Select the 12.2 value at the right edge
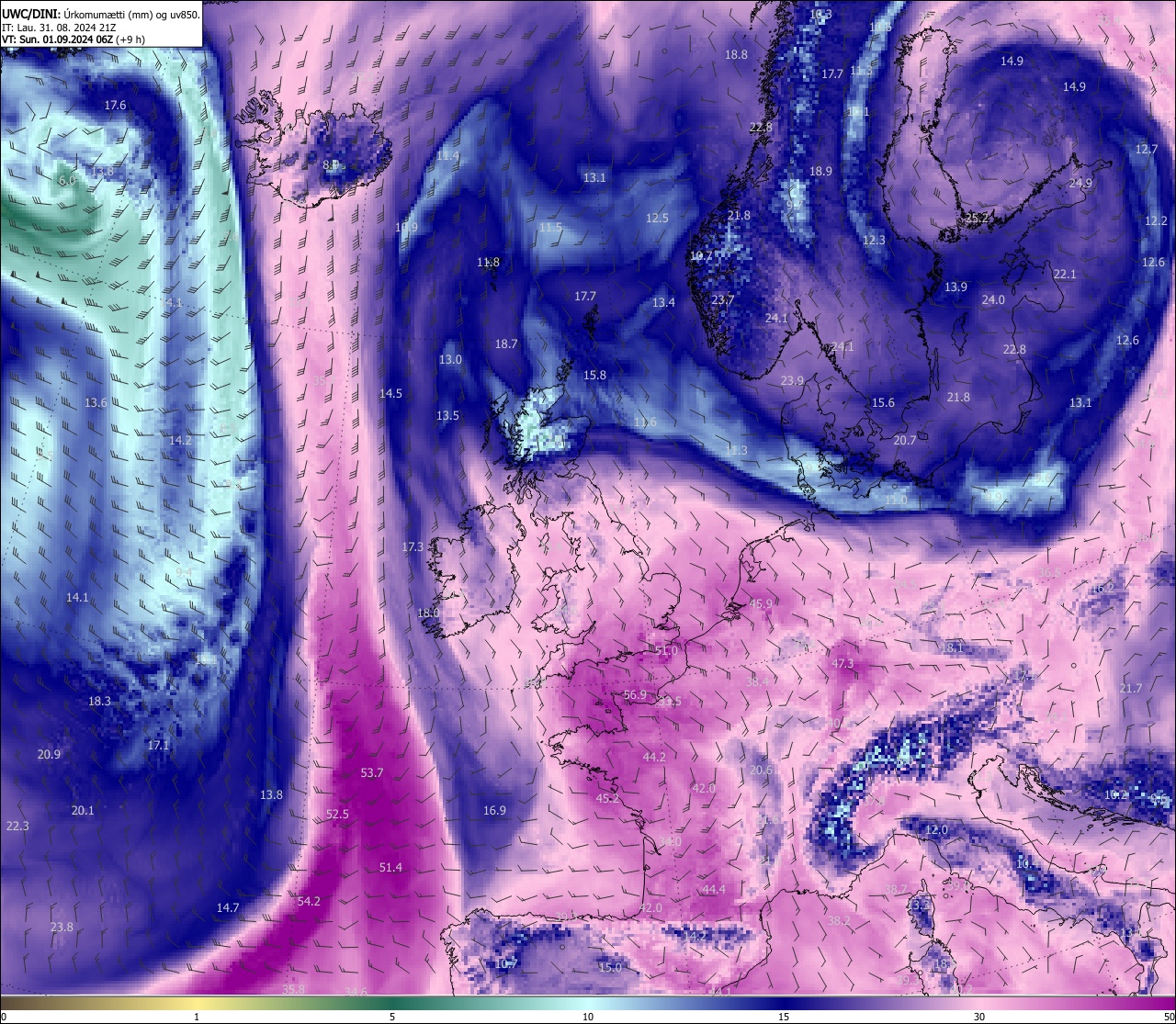Image resolution: width=1176 pixels, height=1024 pixels. tap(1156, 221)
